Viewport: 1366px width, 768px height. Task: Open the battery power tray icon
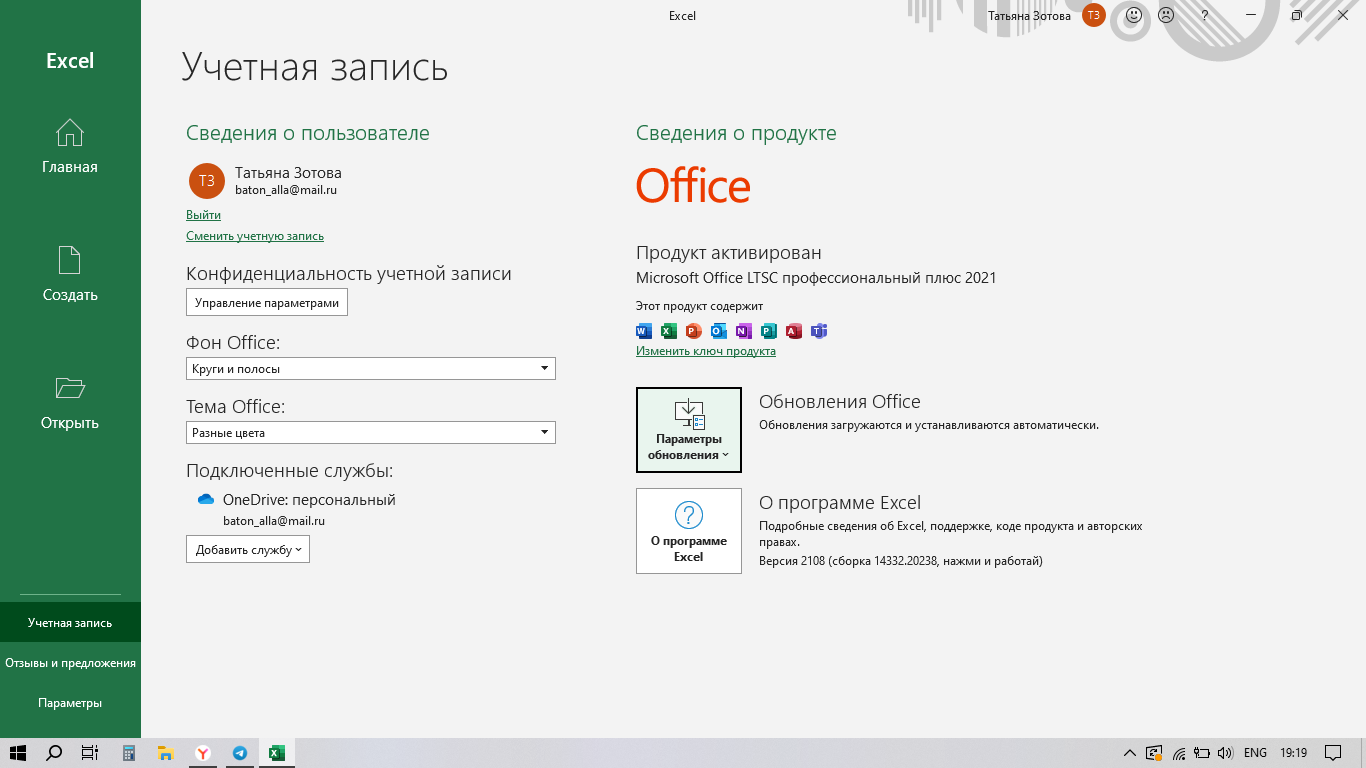(x=1202, y=753)
